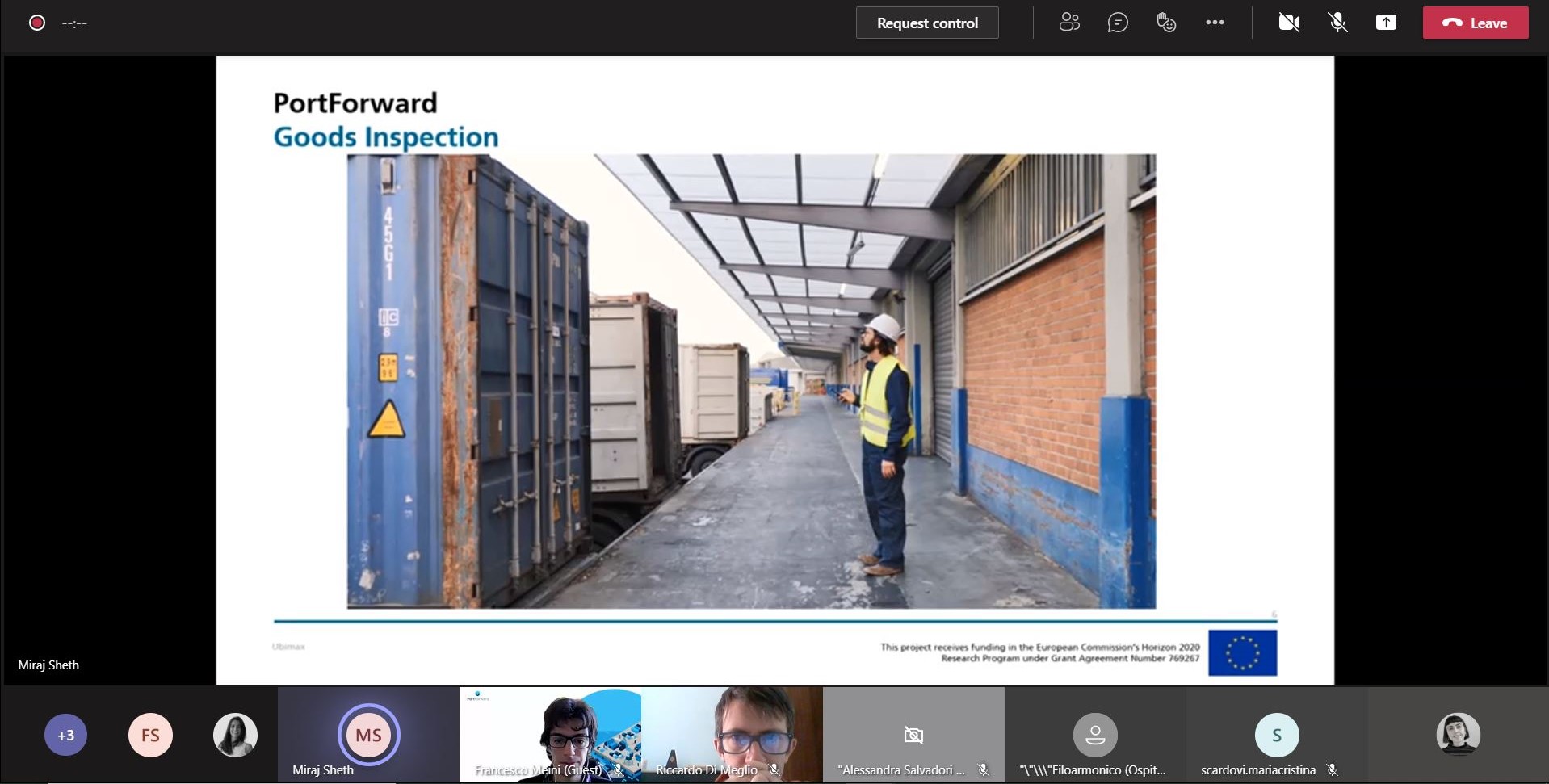Select Francesco Meini (Guest) video tile
1549x784 pixels.
click(550, 734)
